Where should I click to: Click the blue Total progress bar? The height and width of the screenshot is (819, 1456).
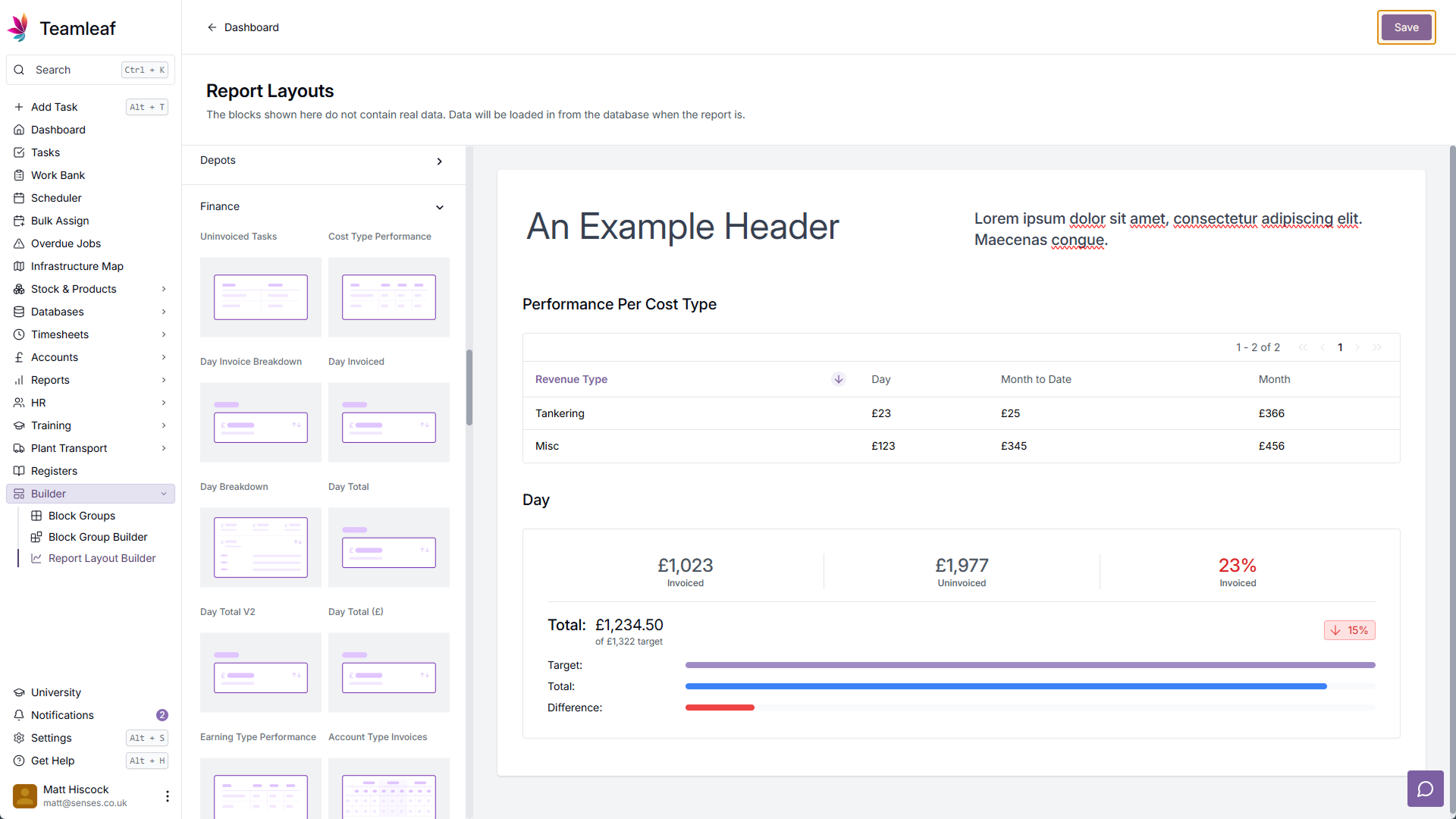coord(1006,686)
